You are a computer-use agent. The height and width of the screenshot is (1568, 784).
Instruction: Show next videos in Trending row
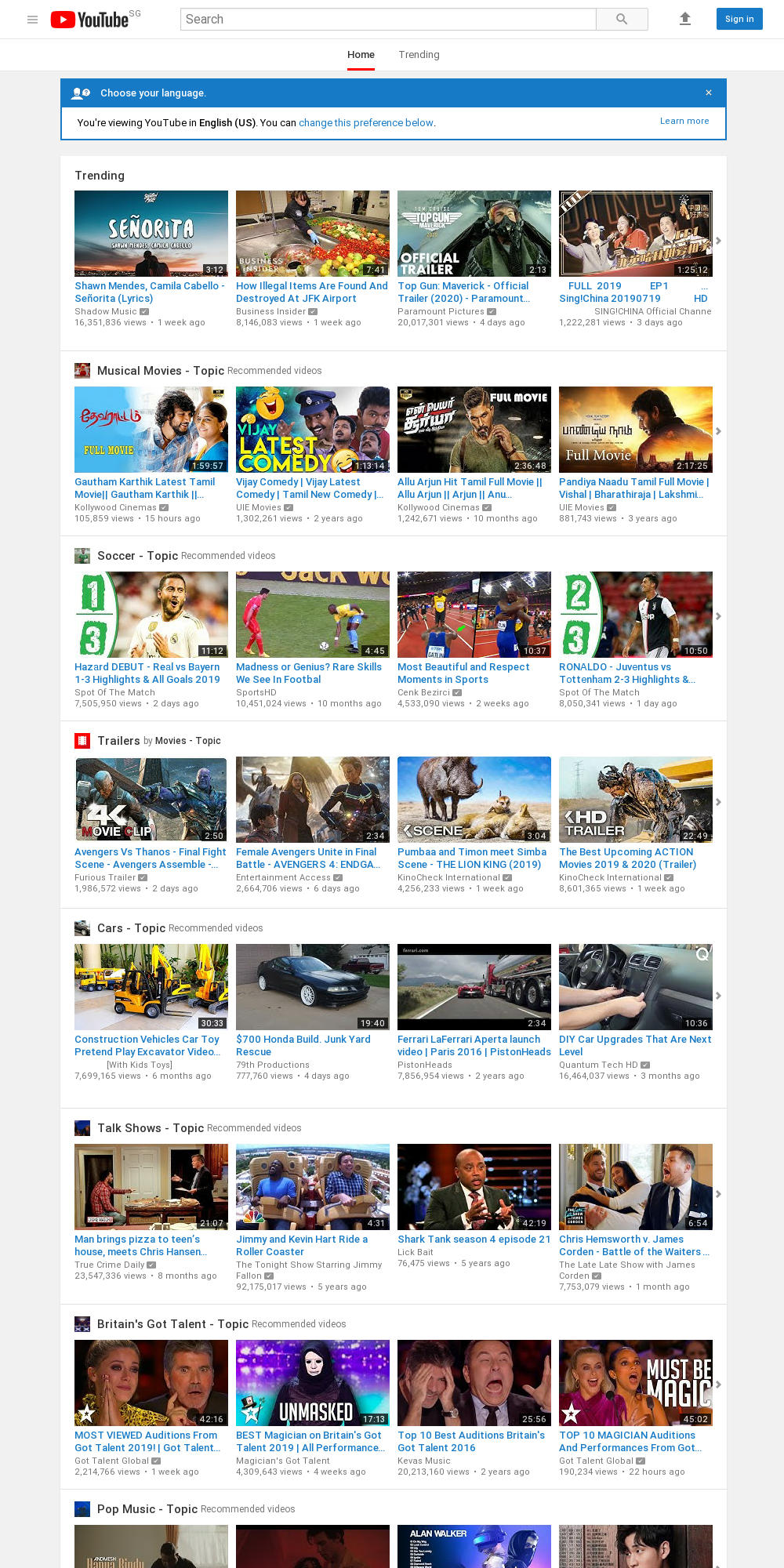click(x=718, y=241)
